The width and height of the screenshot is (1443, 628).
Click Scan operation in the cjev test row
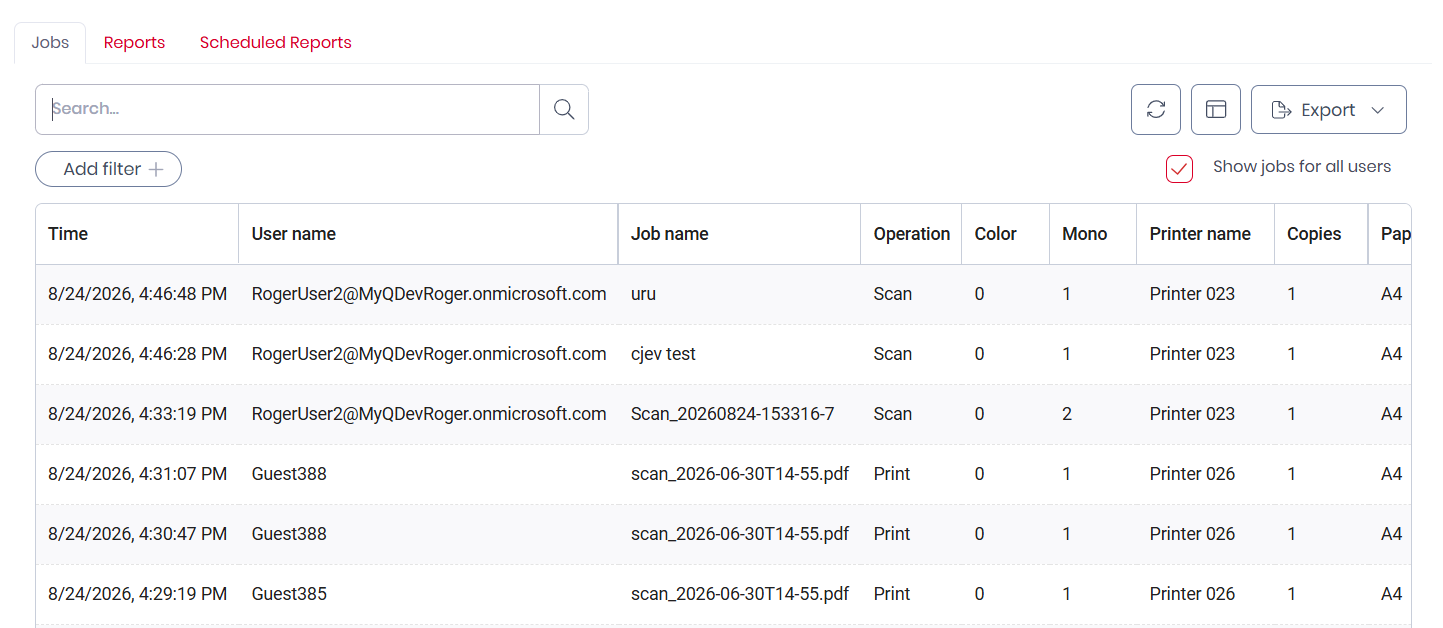[x=893, y=354]
